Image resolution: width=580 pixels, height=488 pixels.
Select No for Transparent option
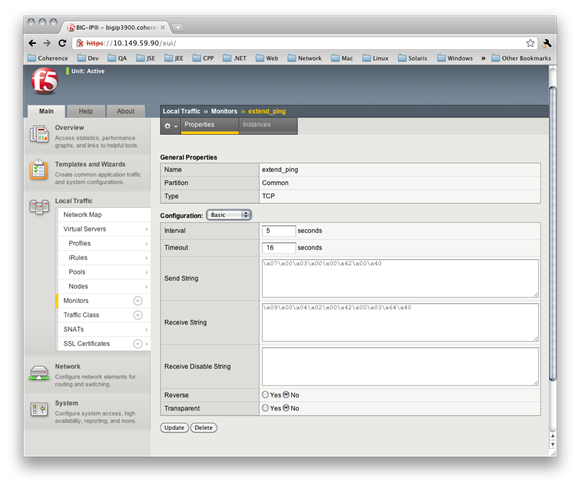(x=286, y=408)
